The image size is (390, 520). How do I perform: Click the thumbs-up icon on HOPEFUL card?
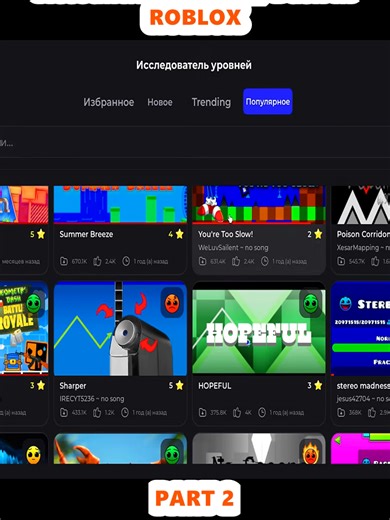point(237,412)
